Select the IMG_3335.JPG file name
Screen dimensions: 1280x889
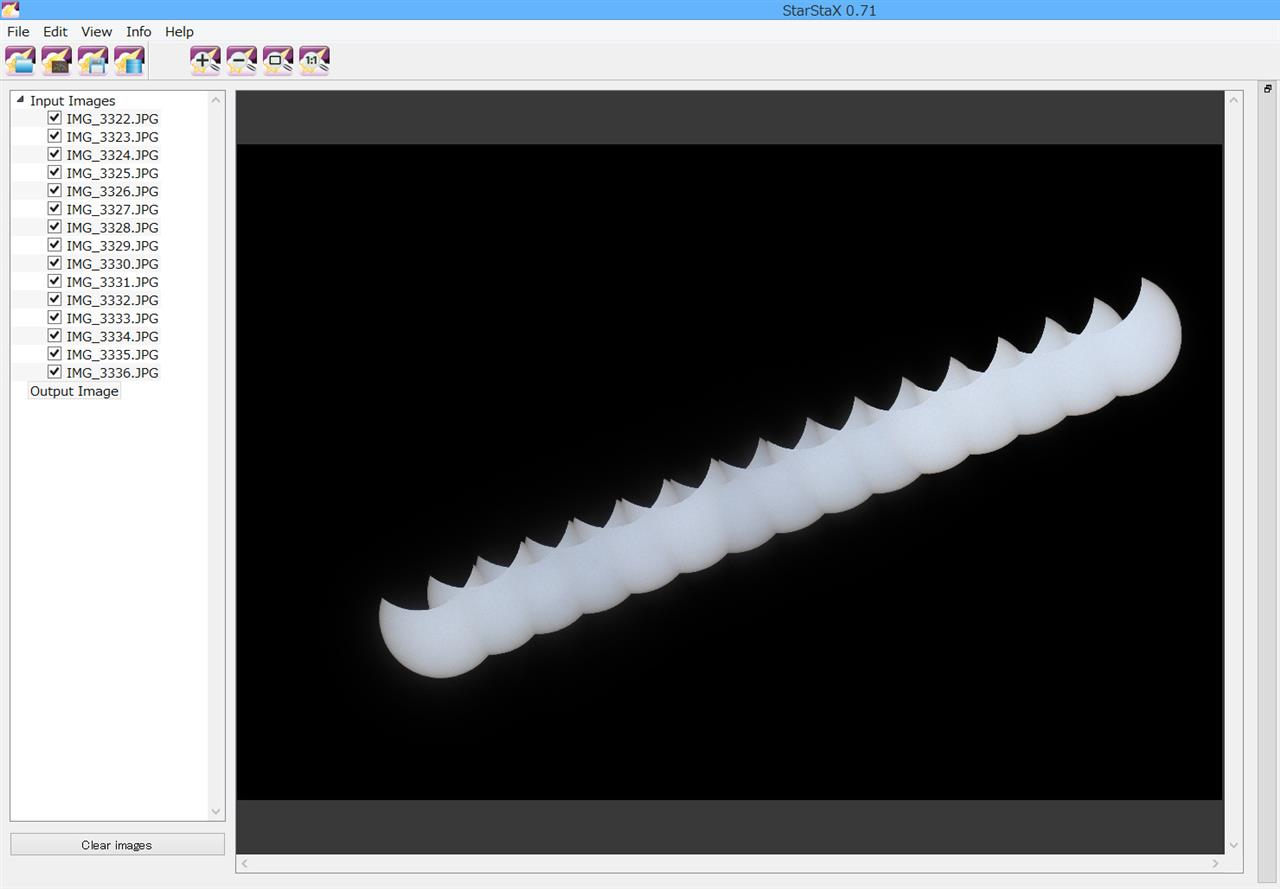[112, 354]
